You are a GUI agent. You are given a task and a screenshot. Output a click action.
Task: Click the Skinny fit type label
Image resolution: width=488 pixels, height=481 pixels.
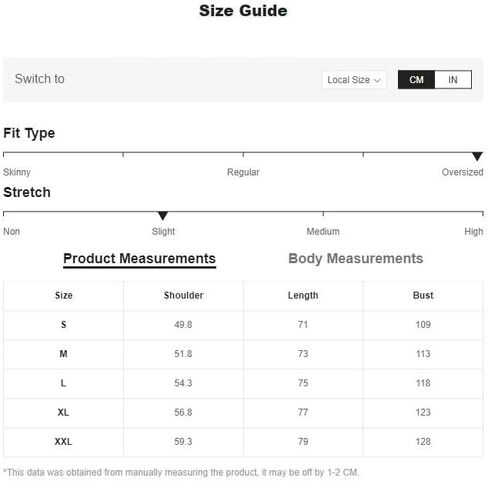[17, 172]
